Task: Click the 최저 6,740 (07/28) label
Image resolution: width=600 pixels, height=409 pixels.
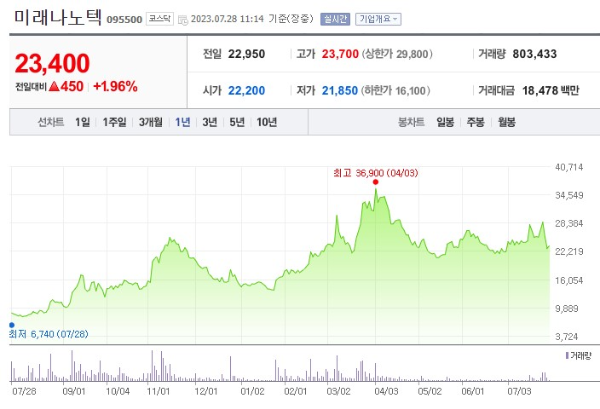Action: click(49, 334)
